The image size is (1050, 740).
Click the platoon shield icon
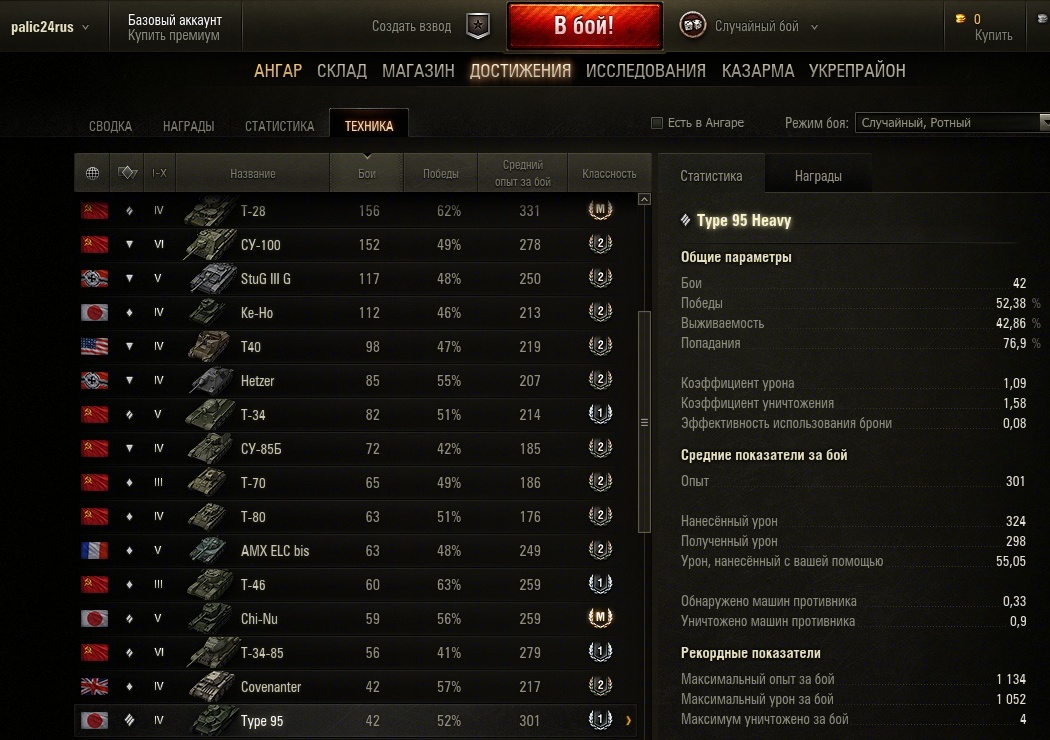[477, 26]
